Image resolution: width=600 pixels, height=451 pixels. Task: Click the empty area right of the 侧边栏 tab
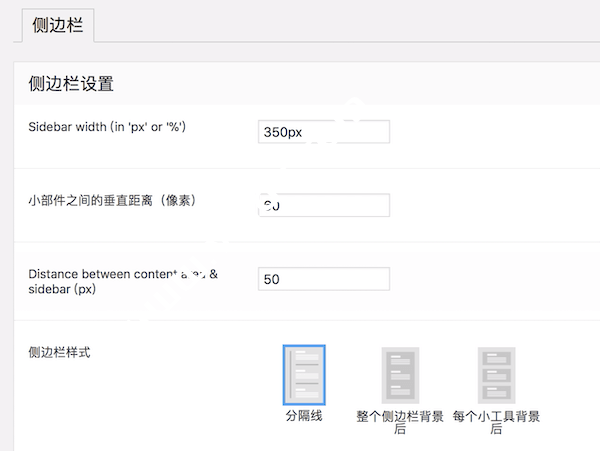350,23
